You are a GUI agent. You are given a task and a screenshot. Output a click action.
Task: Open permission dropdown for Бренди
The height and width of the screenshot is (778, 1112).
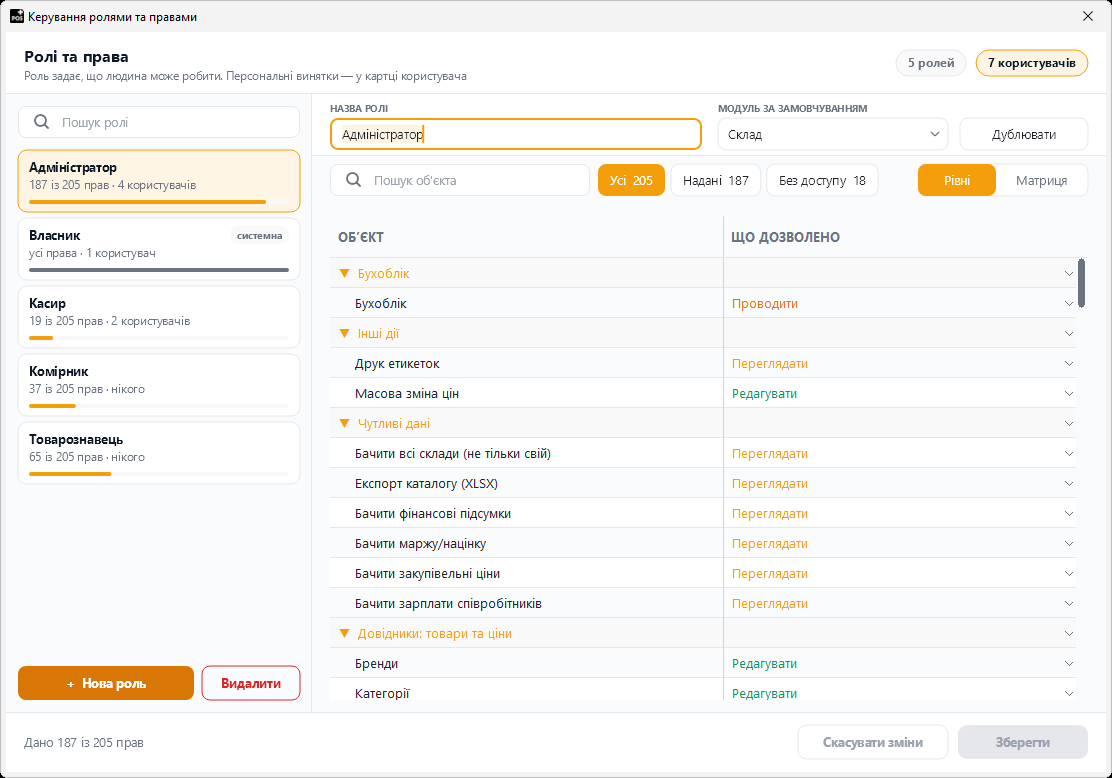(x=1069, y=664)
